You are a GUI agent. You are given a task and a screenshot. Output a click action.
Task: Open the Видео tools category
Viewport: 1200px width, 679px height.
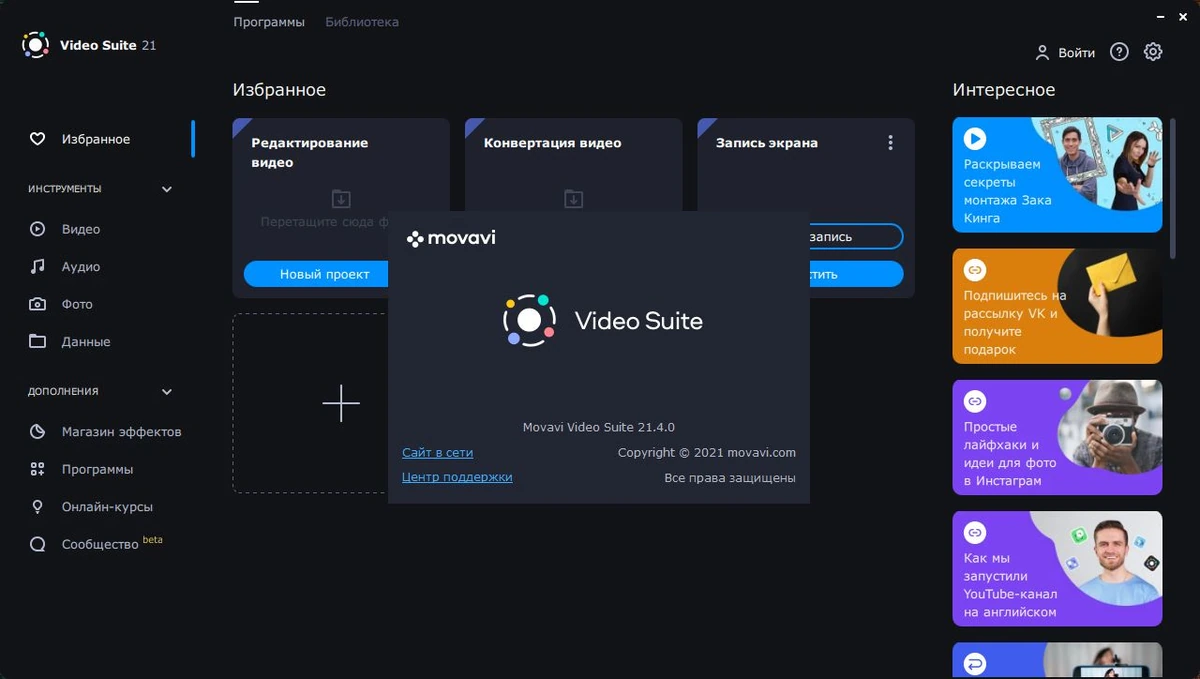81,229
